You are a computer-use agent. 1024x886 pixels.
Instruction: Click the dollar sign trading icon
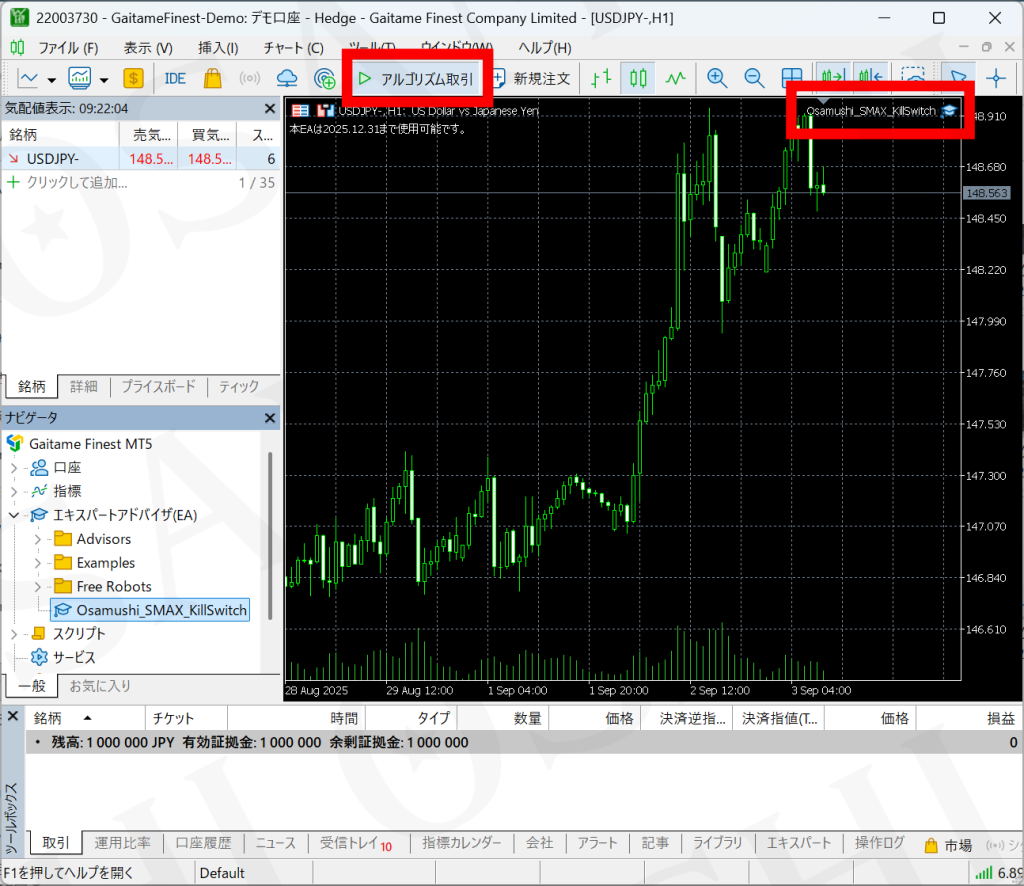point(133,78)
